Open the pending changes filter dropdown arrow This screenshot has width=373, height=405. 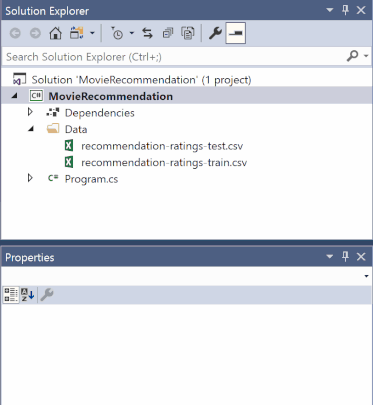click(132, 33)
